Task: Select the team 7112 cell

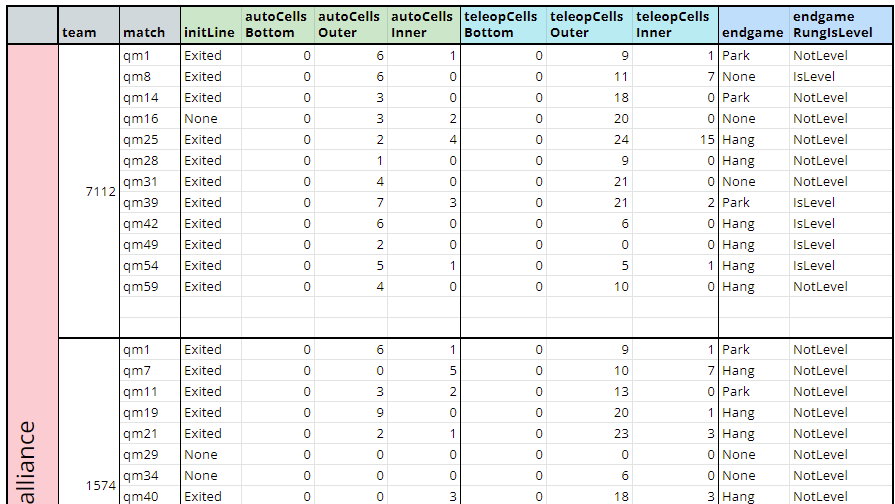Action: click(88, 191)
